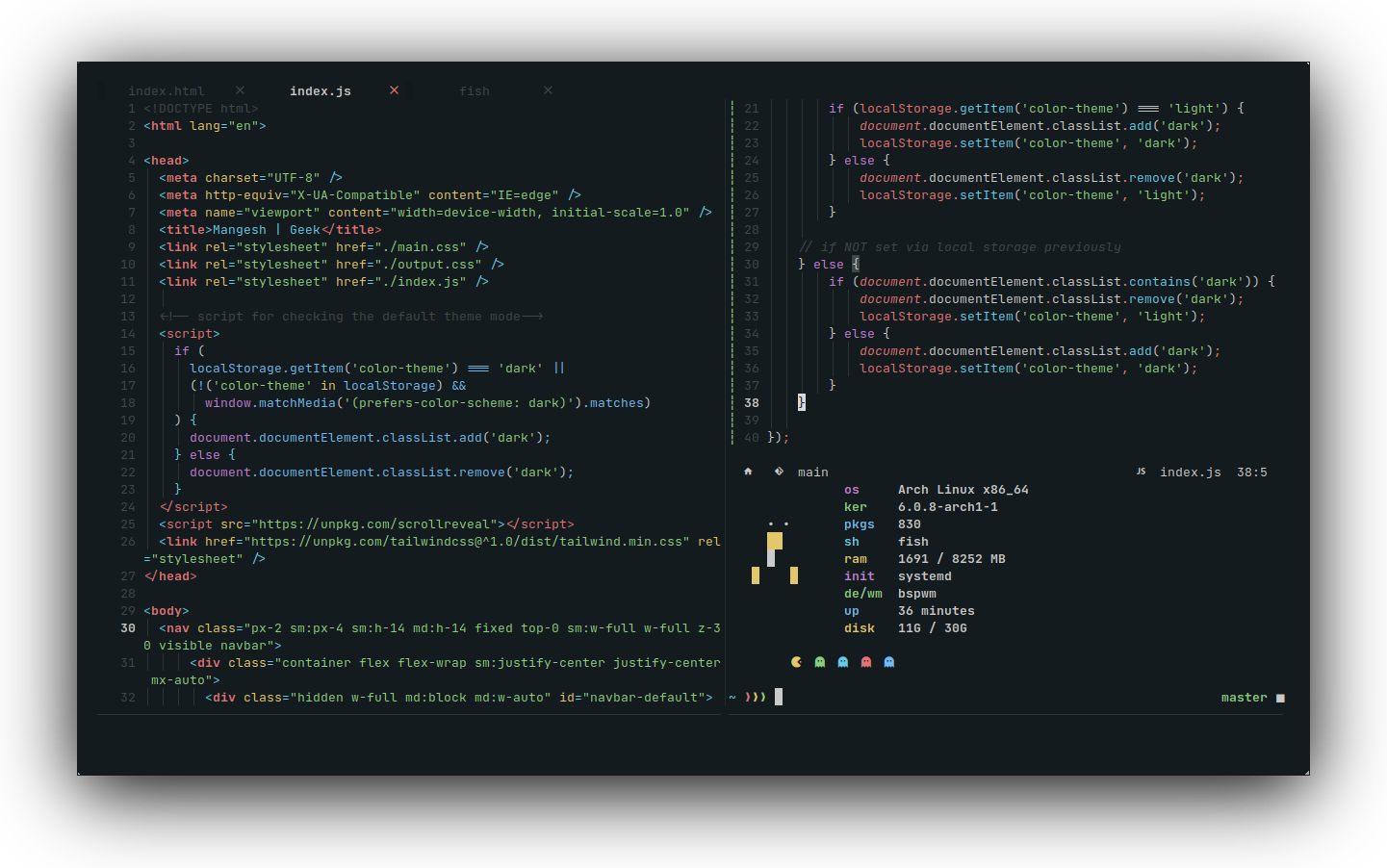This screenshot has width=1387, height=868.
Task: Click the closing brace on line 38
Action: click(802, 403)
